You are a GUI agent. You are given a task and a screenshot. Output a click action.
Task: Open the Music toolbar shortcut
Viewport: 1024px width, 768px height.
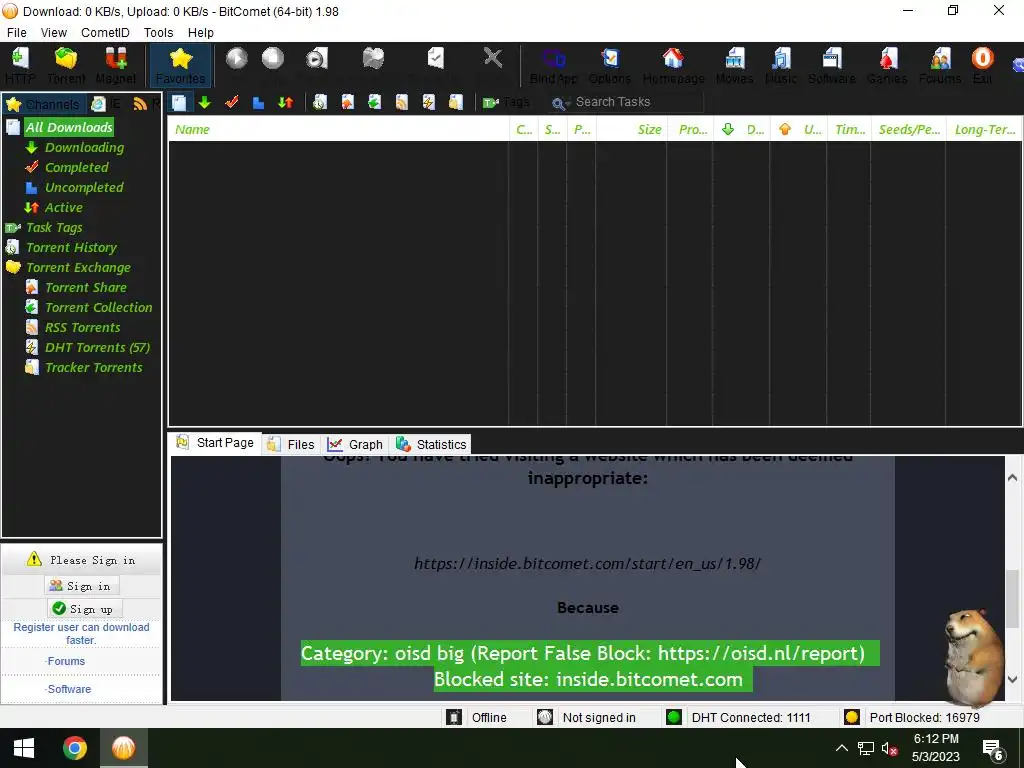click(780, 65)
